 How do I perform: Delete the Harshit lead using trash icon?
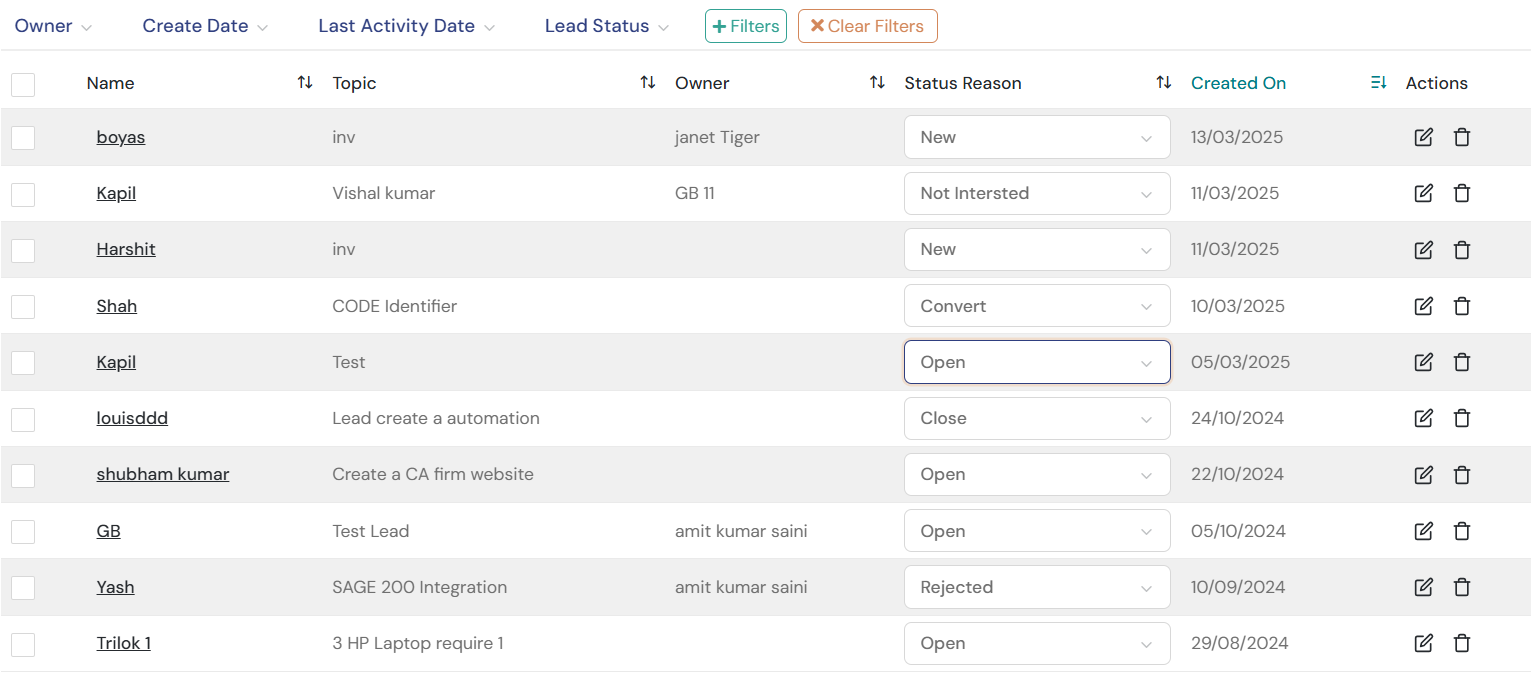(1461, 250)
